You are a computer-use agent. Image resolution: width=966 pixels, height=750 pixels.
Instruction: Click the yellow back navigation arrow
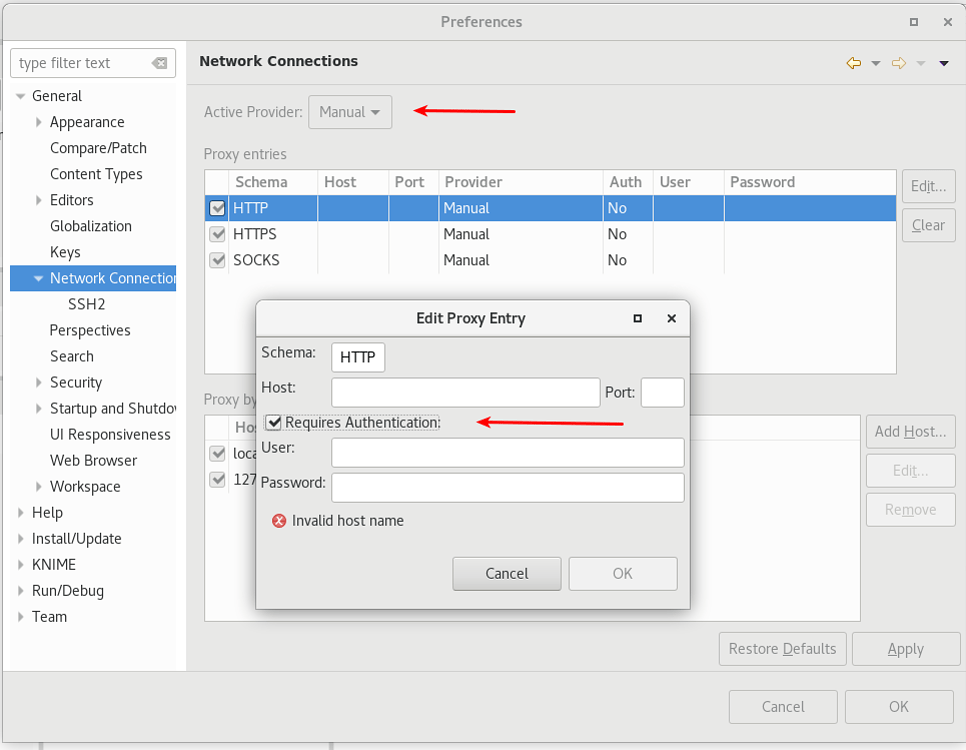pyautogui.click(x=853, y=63)
